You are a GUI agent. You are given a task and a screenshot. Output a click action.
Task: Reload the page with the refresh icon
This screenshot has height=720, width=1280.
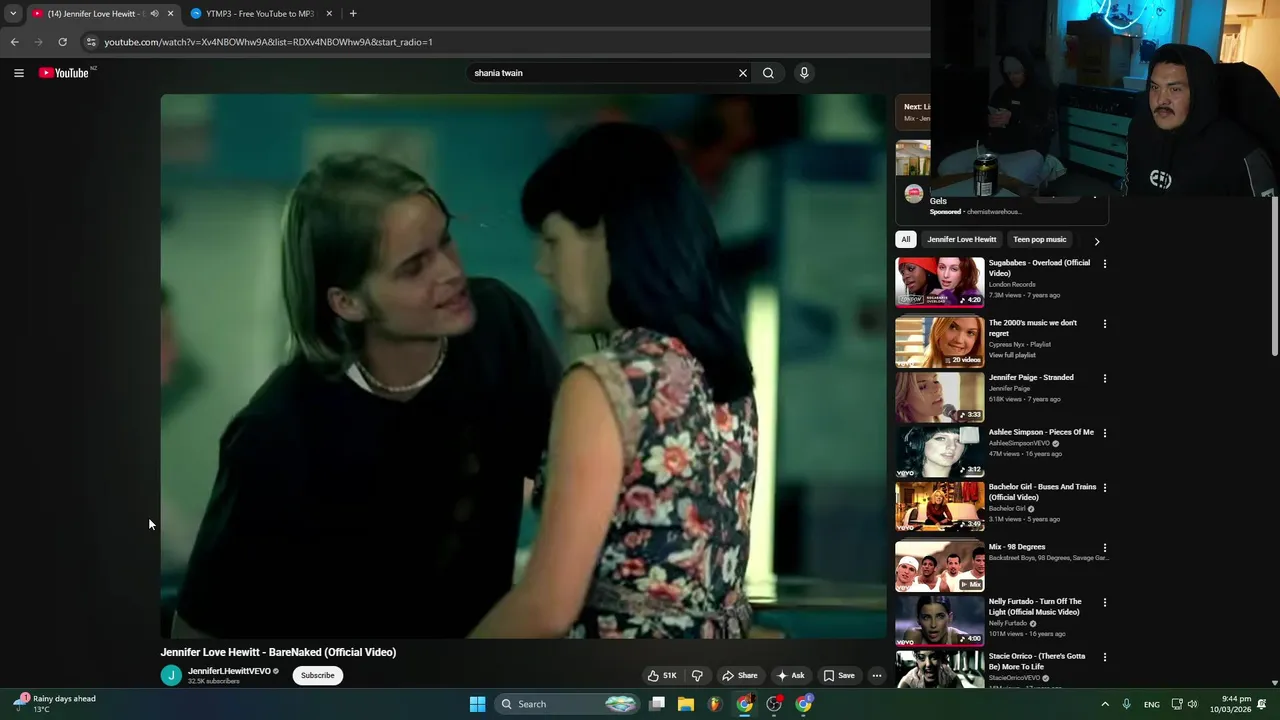click(x=62, y=42)
